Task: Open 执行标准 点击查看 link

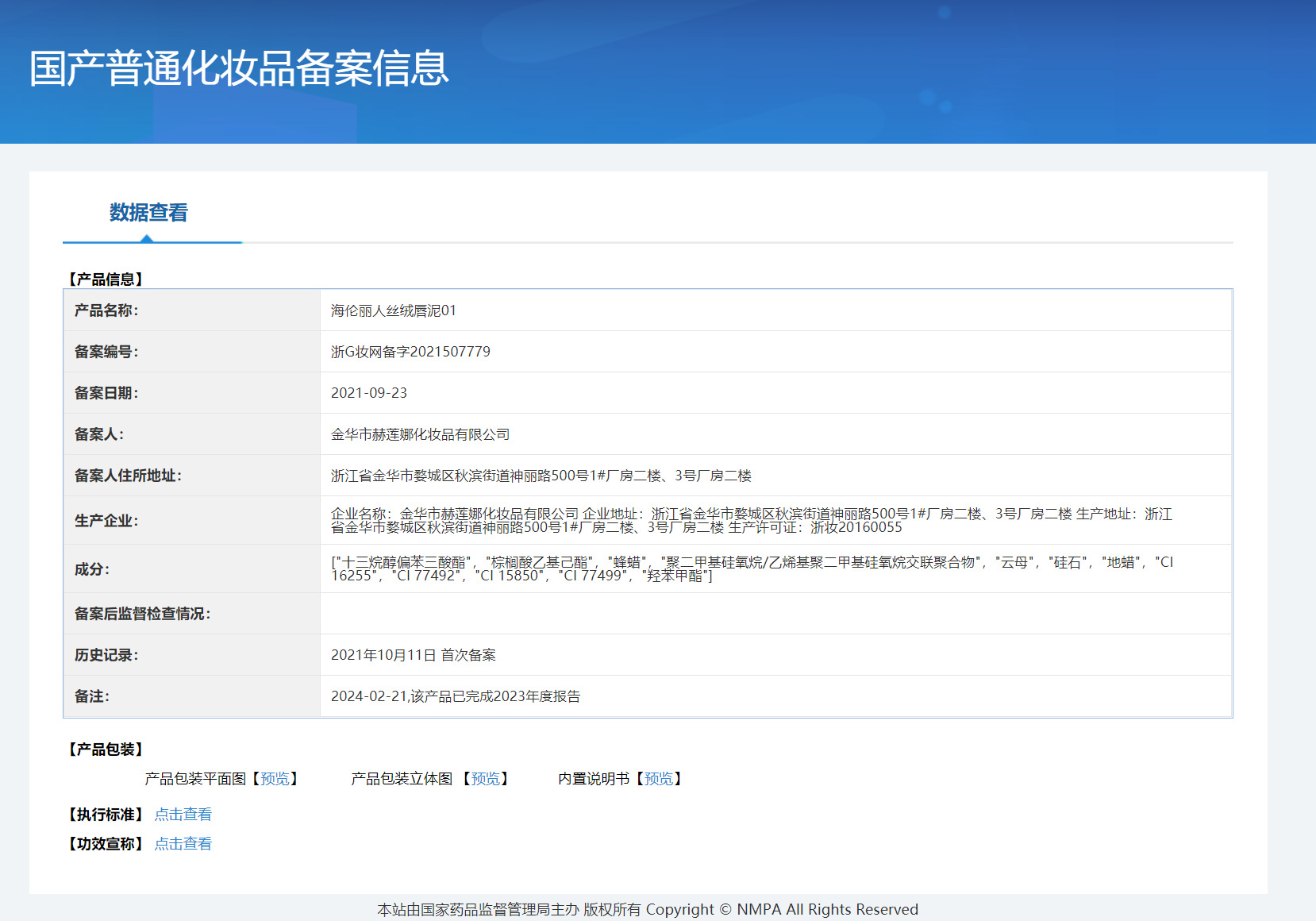Action: pos(183,815)
